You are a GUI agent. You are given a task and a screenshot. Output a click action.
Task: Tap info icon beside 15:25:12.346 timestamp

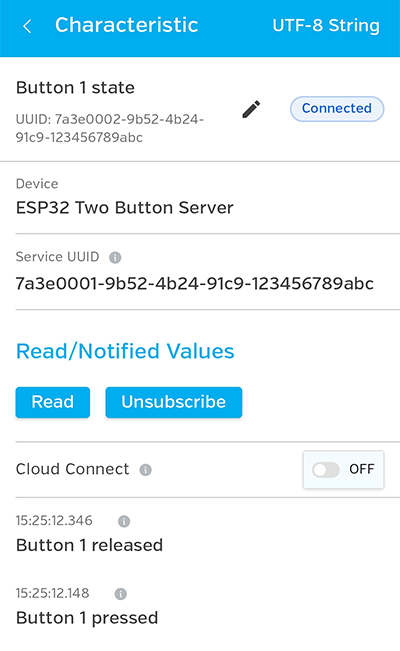pos(124,521)
